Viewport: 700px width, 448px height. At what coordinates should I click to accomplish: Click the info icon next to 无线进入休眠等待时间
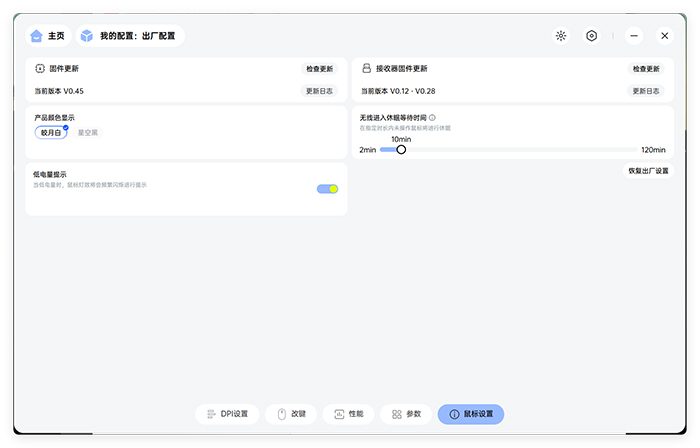coord(432,117)
